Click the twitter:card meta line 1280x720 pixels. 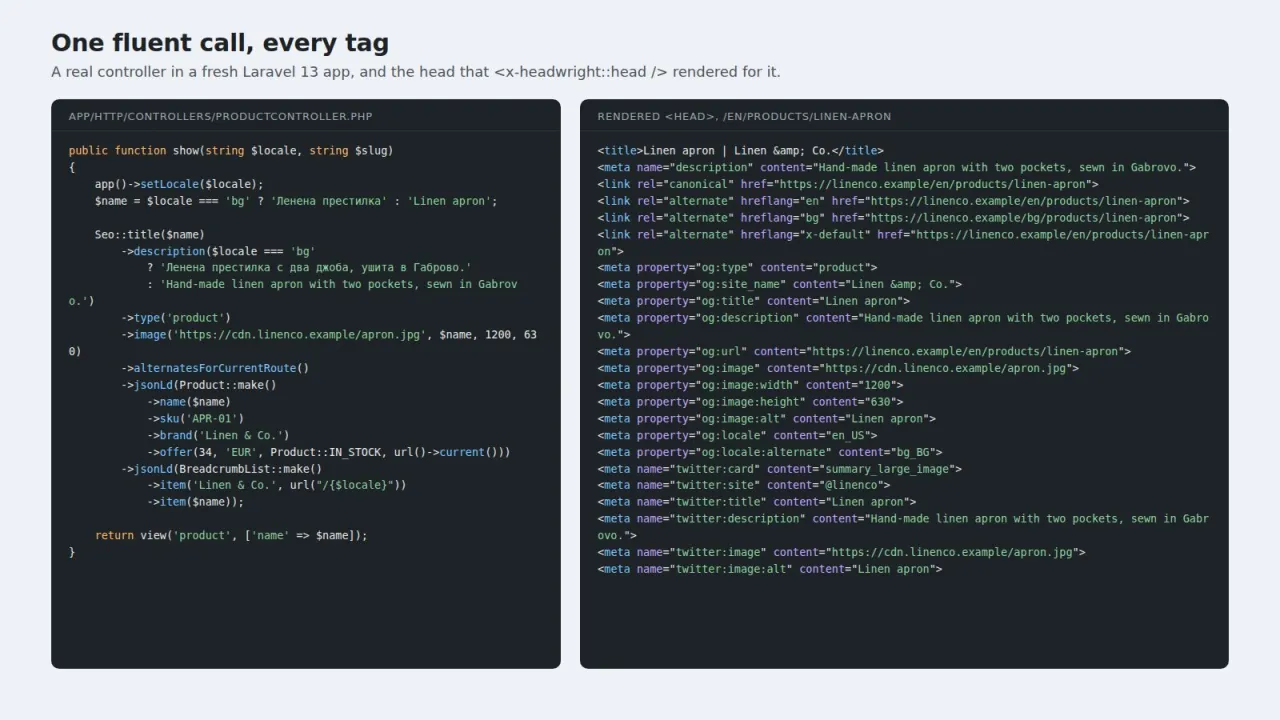(780, 469)
